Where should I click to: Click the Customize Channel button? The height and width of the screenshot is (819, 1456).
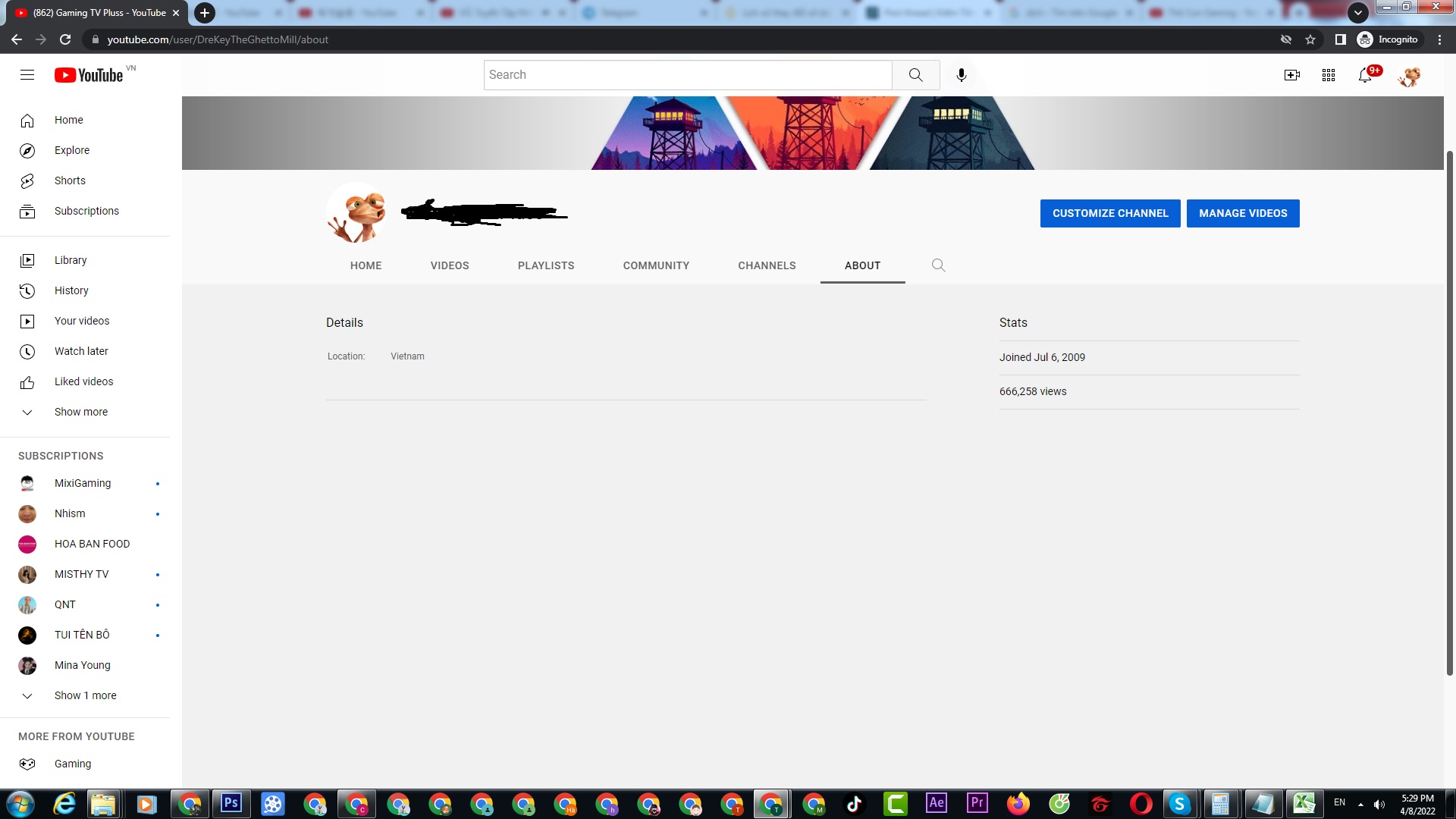coord(1109,213)
